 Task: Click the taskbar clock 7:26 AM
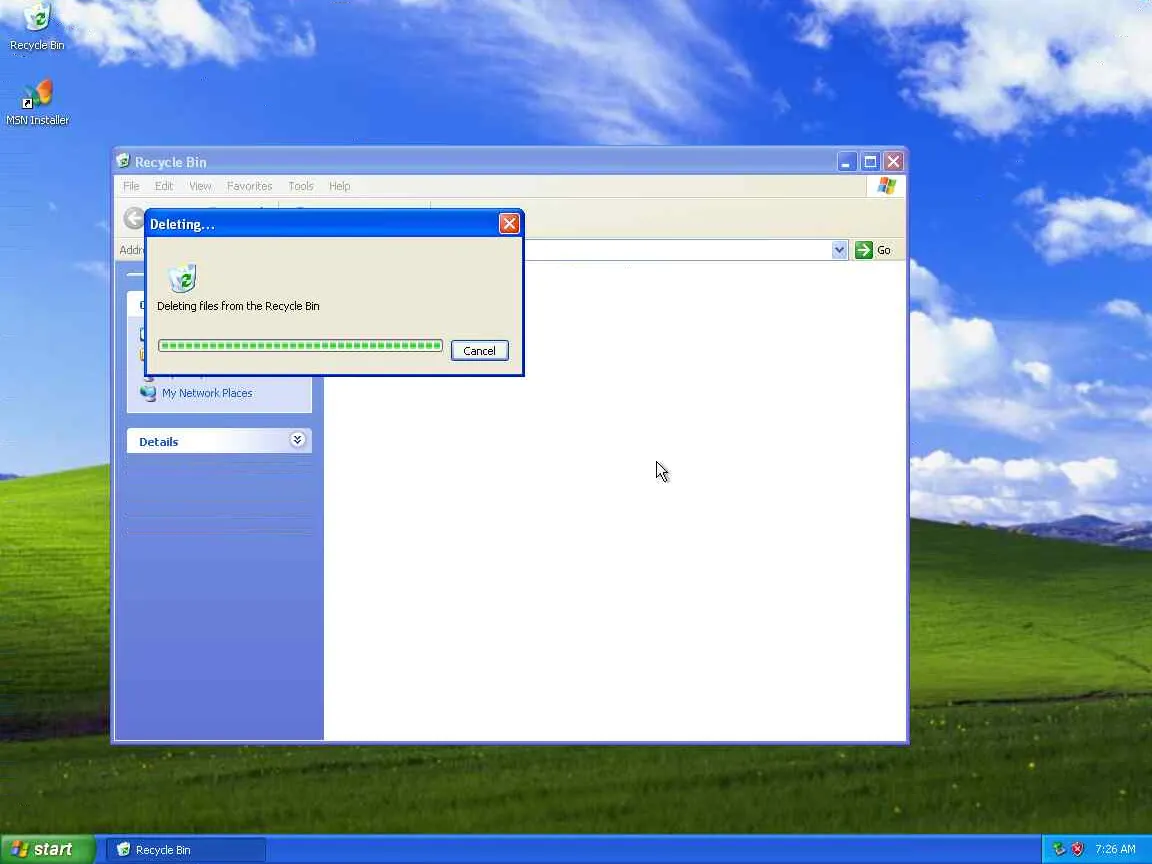click(1115, 849)
